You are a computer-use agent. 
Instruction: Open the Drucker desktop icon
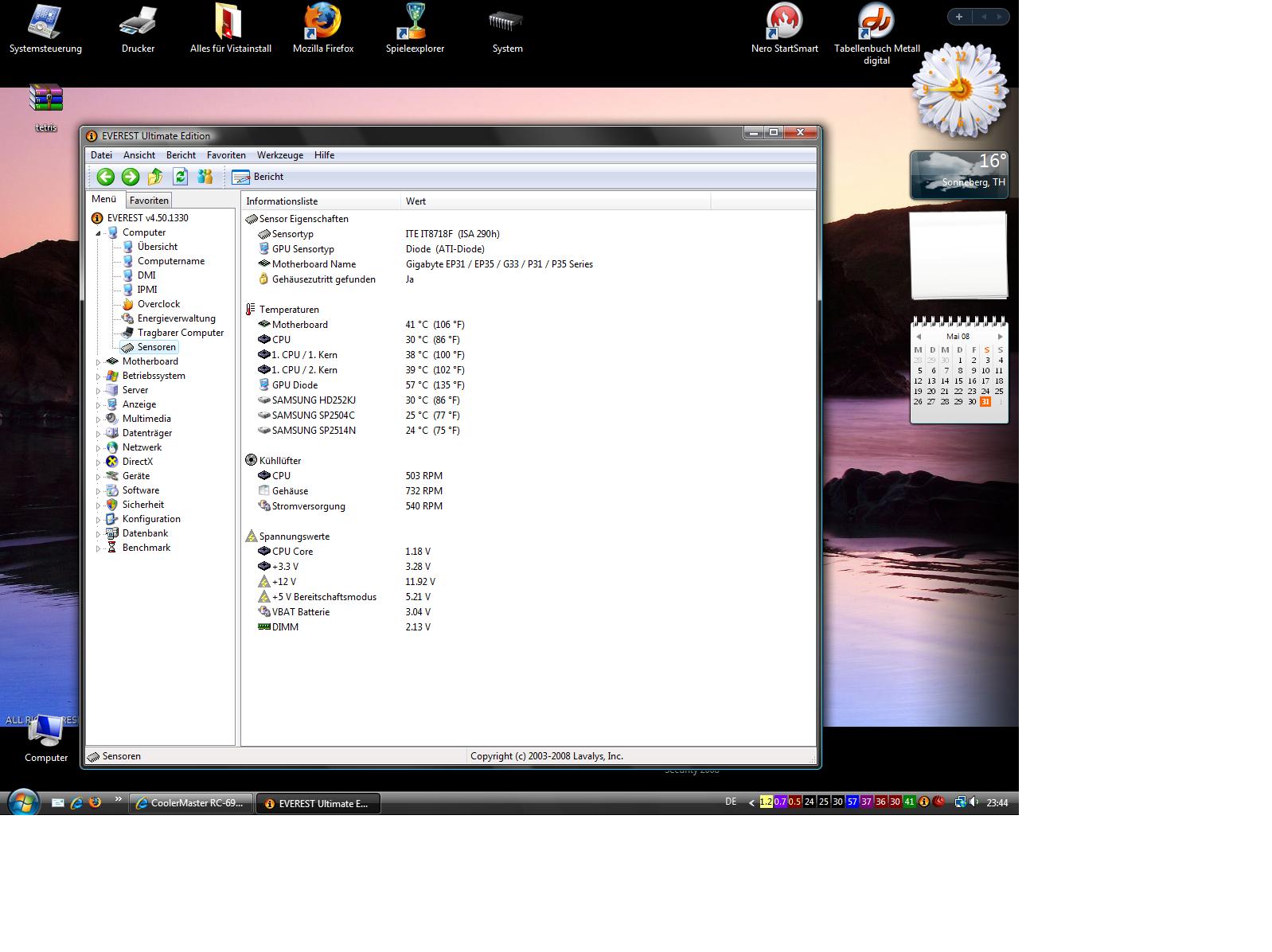[138, 29]
